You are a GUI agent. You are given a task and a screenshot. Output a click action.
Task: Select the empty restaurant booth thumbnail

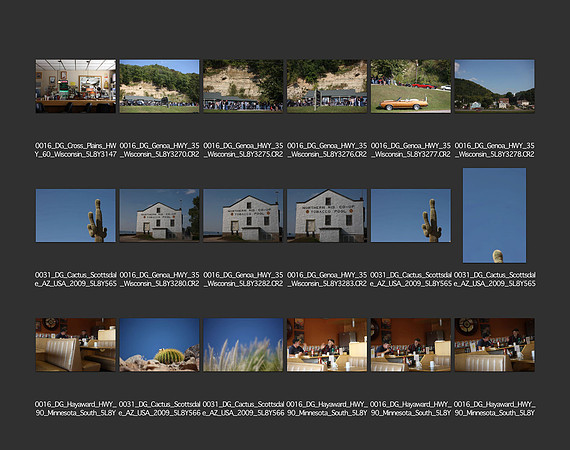tap(76, 345)
